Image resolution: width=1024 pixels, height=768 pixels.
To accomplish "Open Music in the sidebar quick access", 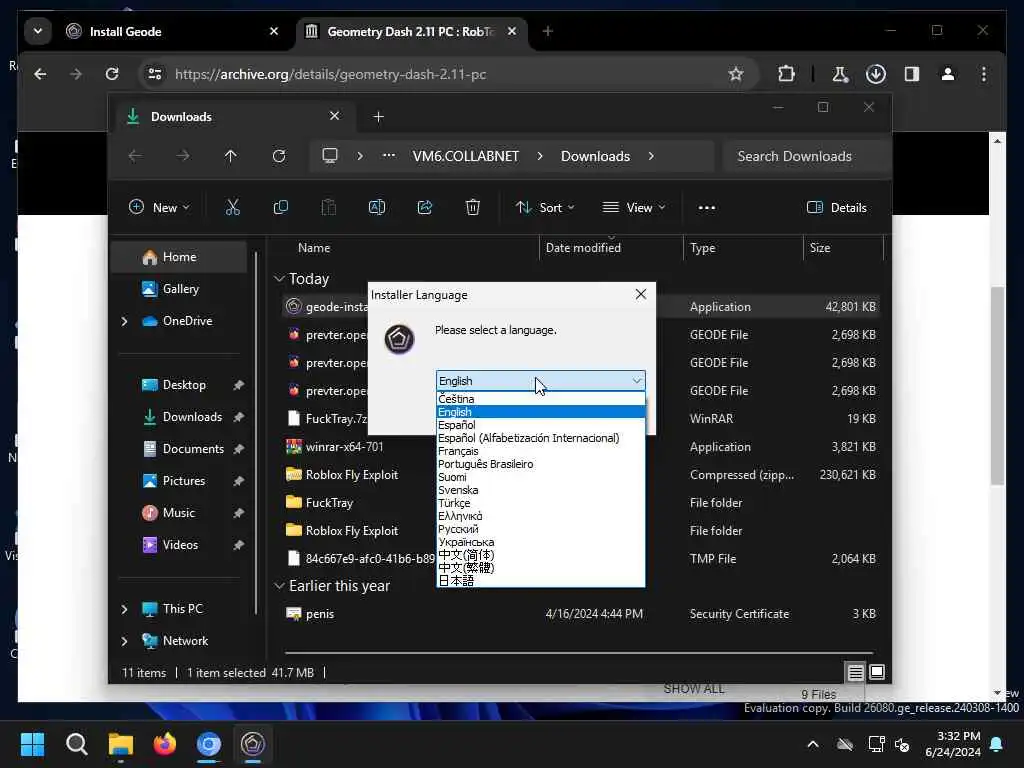I will pos(178,513).
